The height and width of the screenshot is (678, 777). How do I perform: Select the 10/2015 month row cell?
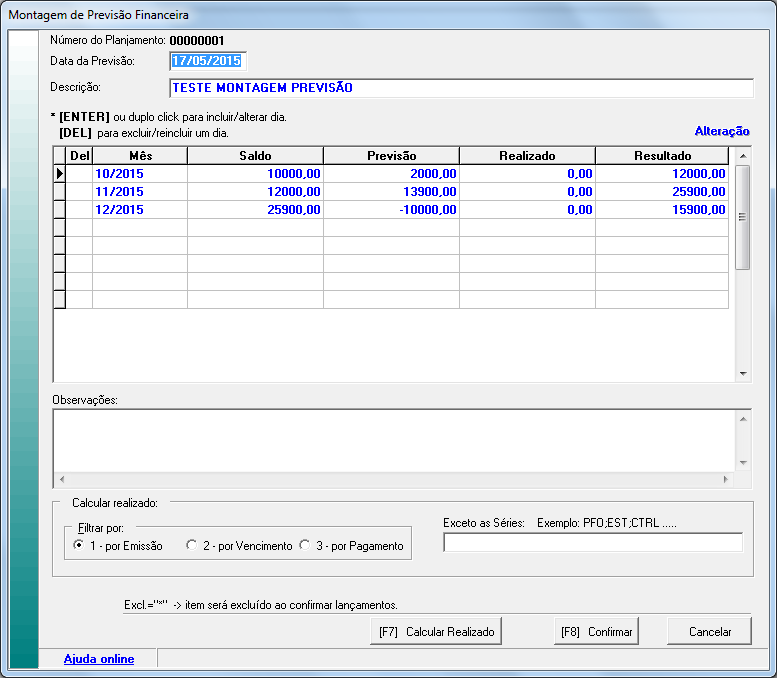click(139, 174)
